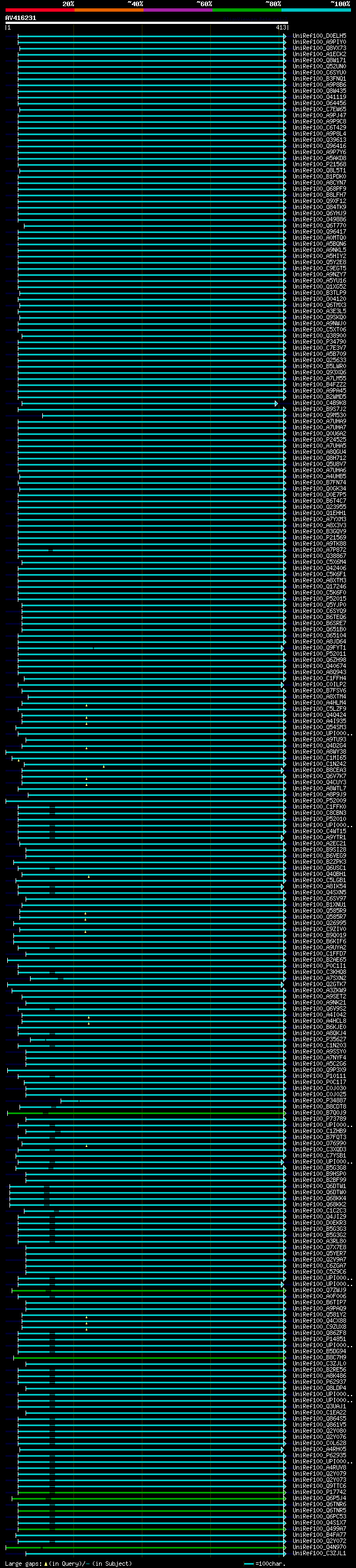Screen dimensions: 356x1568
Task: Select the UniRef100_Q9XF12 label
Action: point(319,201)
